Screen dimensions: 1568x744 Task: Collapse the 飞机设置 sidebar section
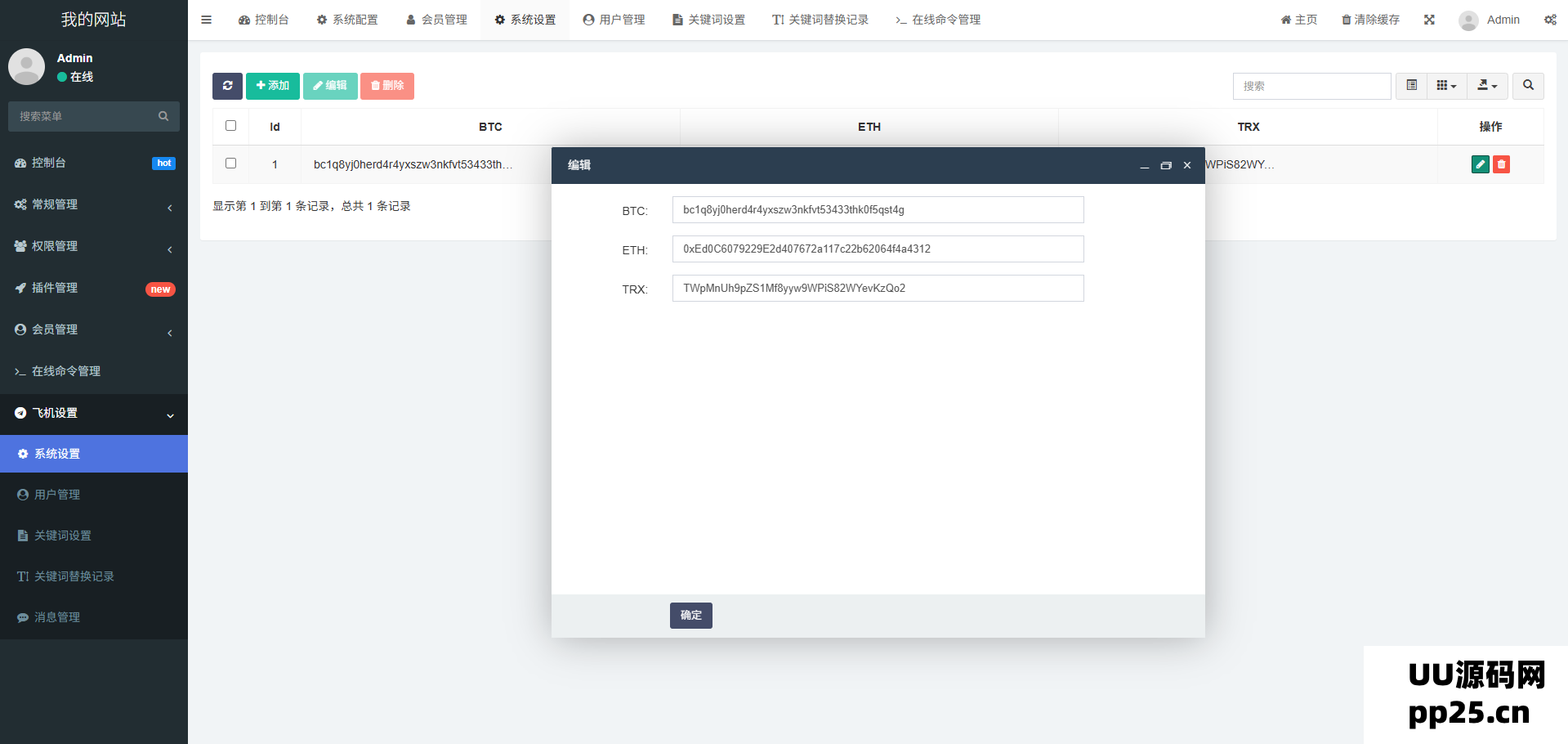click(x=94, y=413)
